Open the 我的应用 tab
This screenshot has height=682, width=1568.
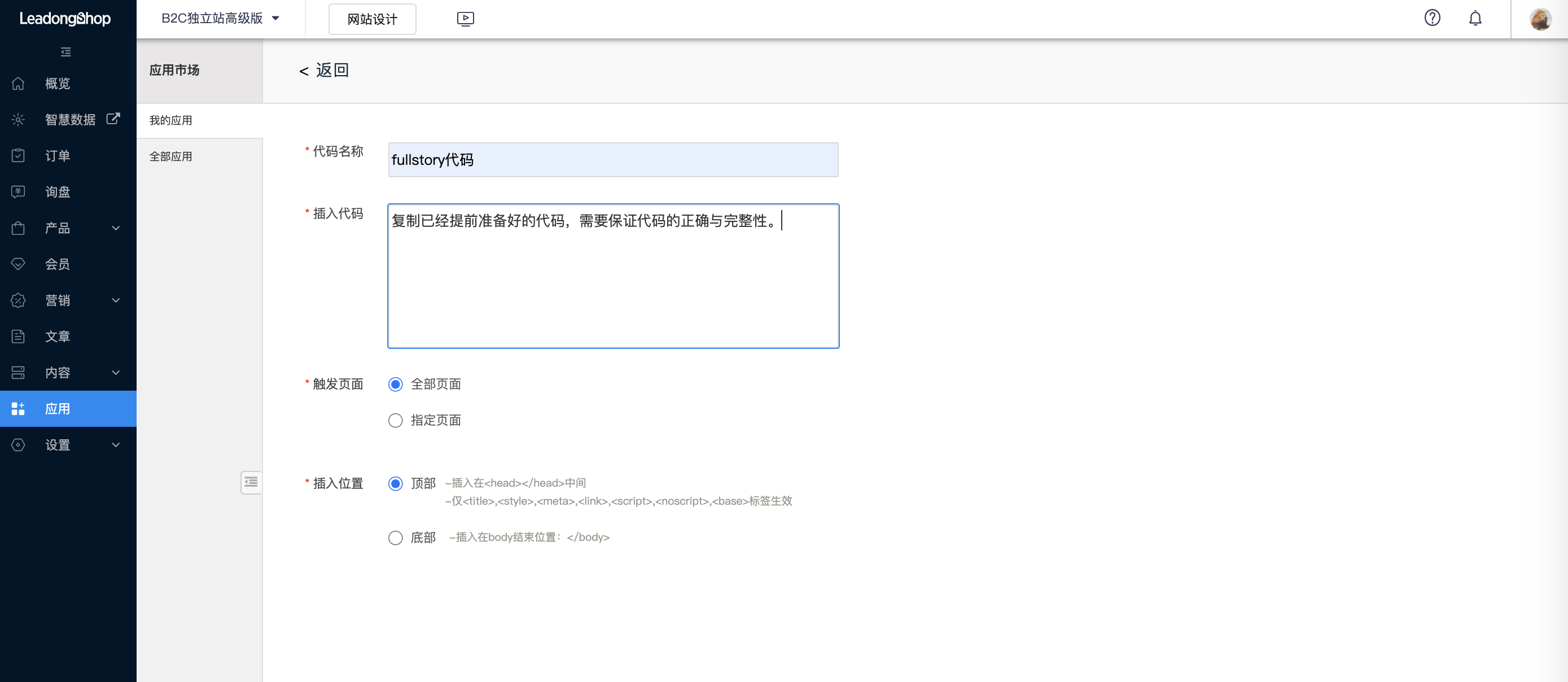[170, 120]
